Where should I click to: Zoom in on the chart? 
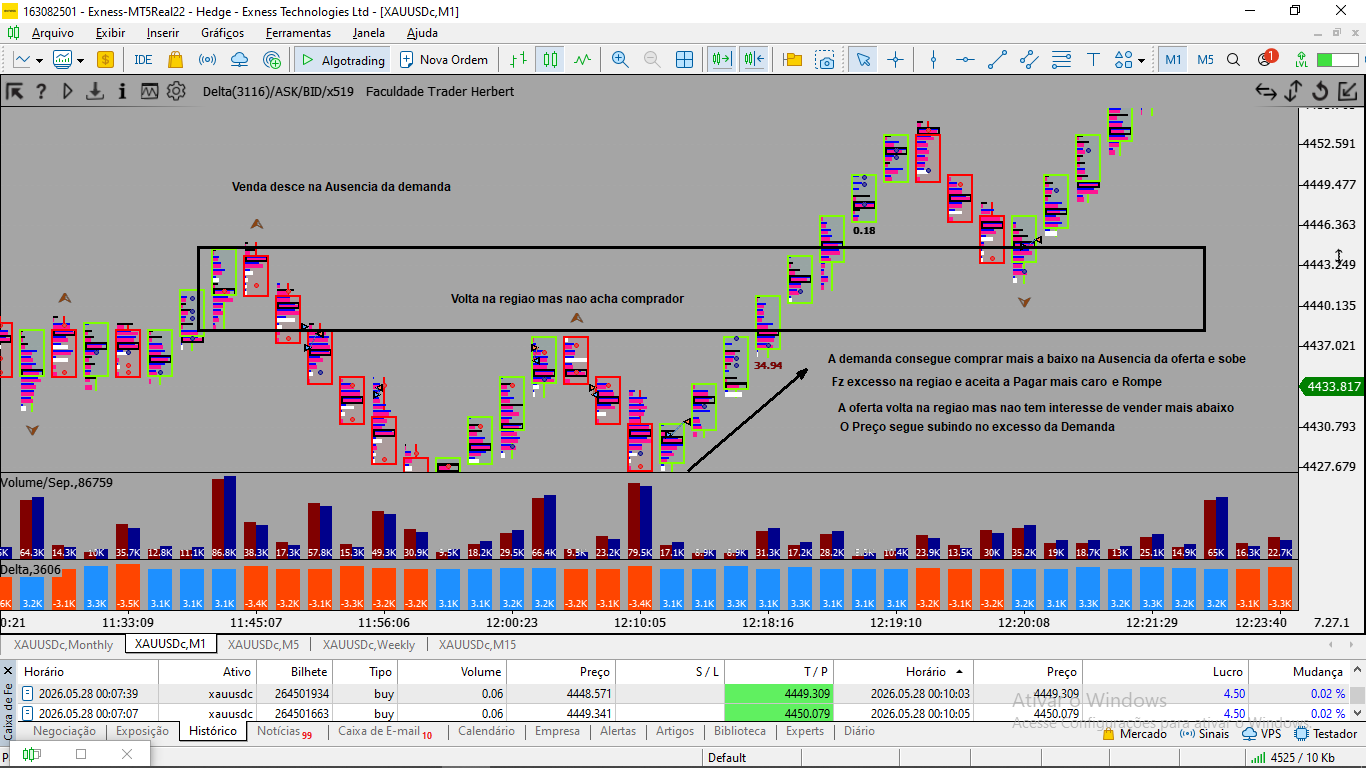[x=620, y=60]
